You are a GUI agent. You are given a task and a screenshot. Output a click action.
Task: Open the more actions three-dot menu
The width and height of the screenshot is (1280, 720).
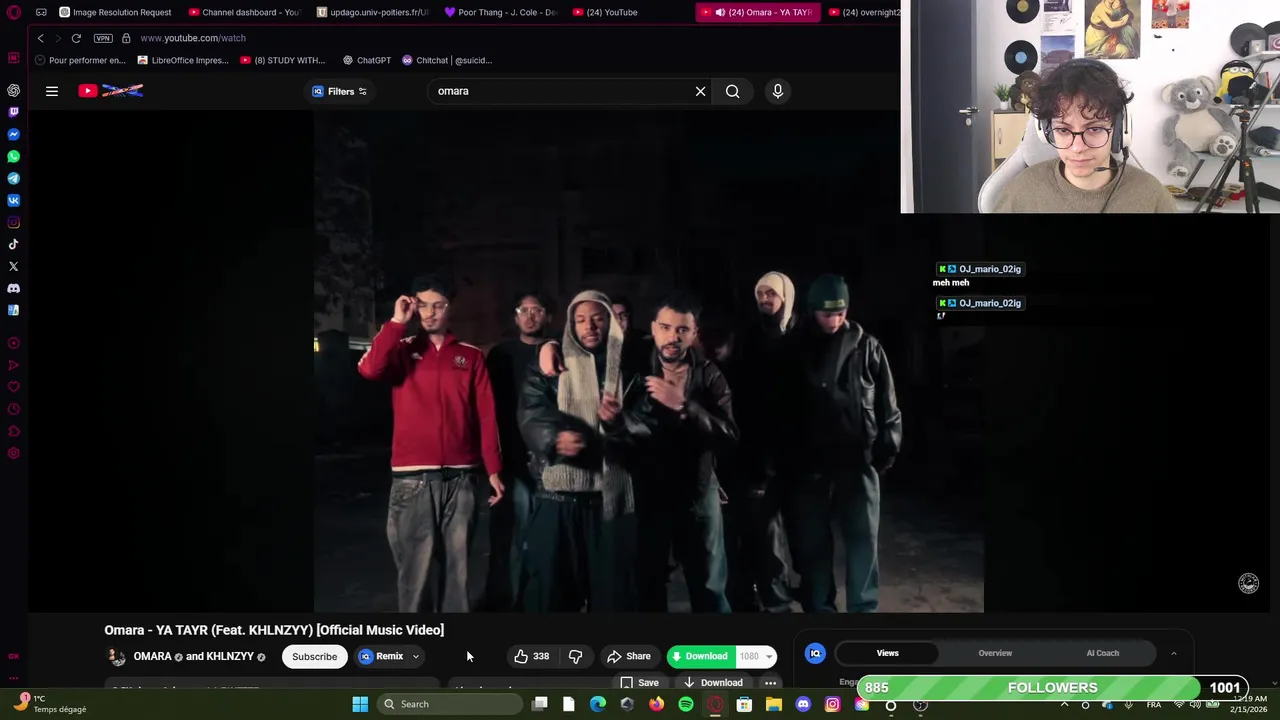(770, 683)
